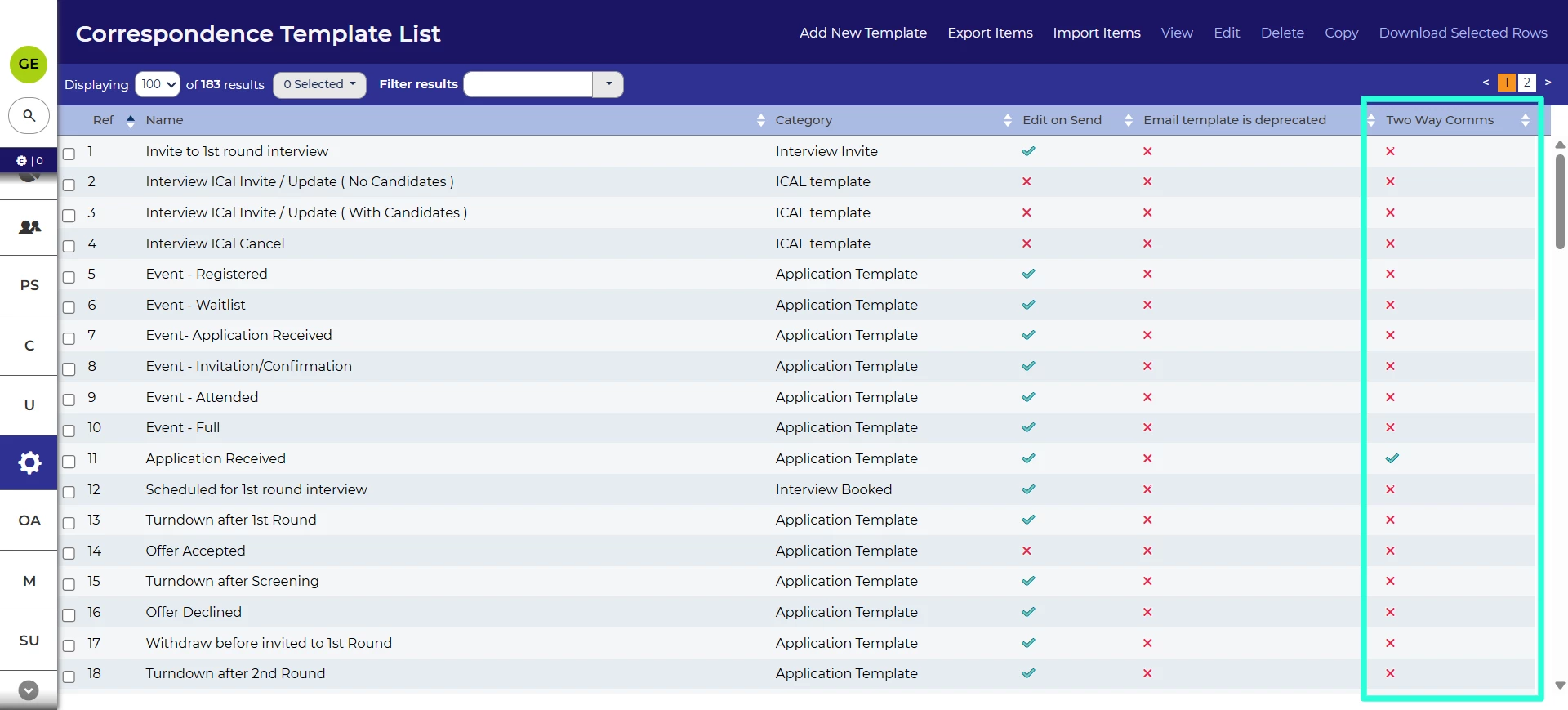This screenshot has height=710, width=1568.
Task: Open the Filter results dropdown arrow
Action: [608, 84]
